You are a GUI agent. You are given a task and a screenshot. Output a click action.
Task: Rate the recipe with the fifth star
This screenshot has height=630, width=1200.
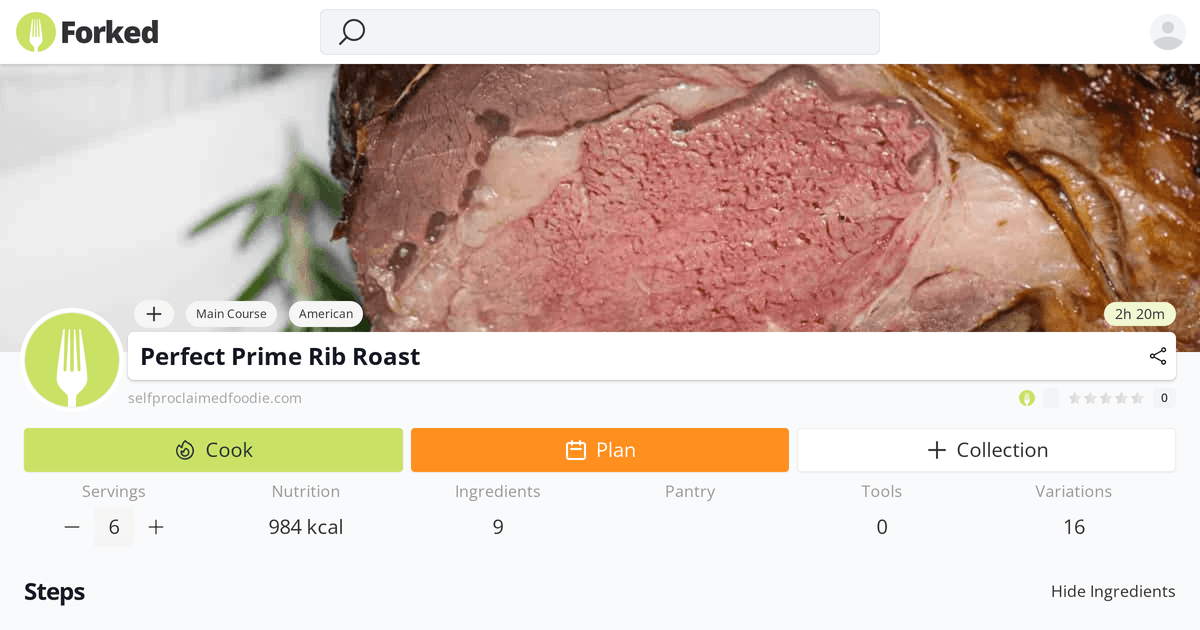pos(1139,398)
